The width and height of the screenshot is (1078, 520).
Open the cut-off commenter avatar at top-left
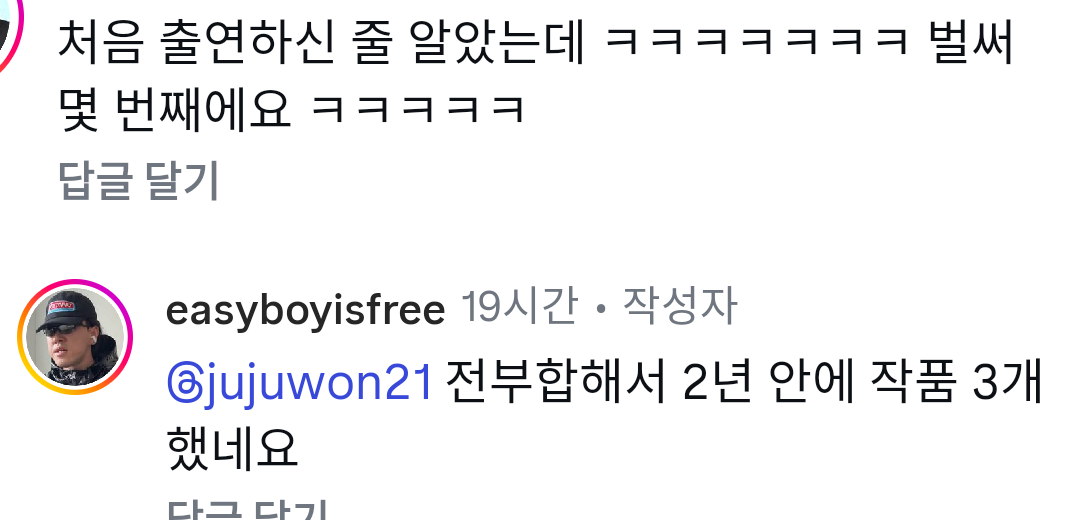tap(10, 31)
